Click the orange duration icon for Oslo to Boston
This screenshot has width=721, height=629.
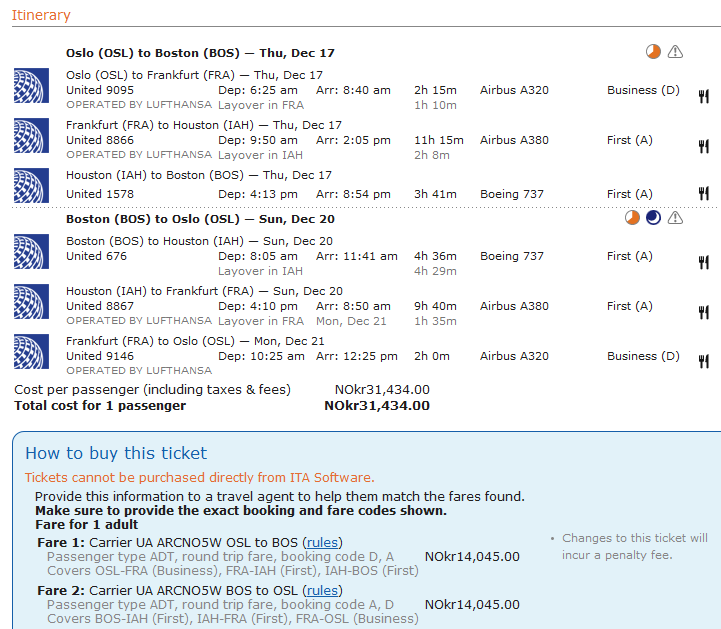[653, 52]
